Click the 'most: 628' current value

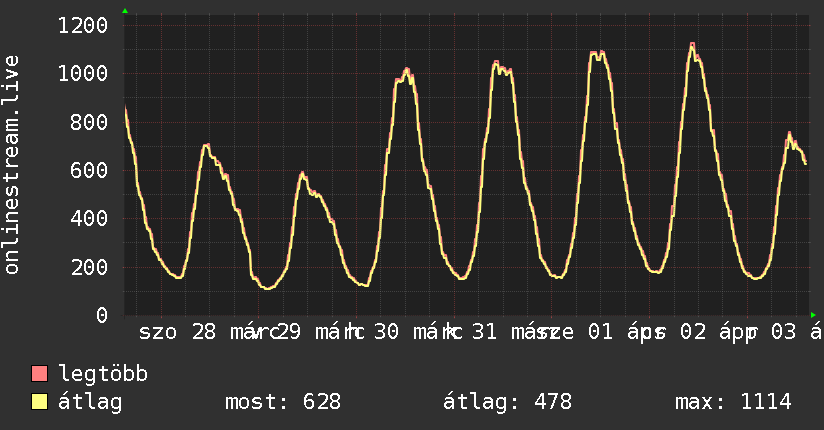pos(281,403)
